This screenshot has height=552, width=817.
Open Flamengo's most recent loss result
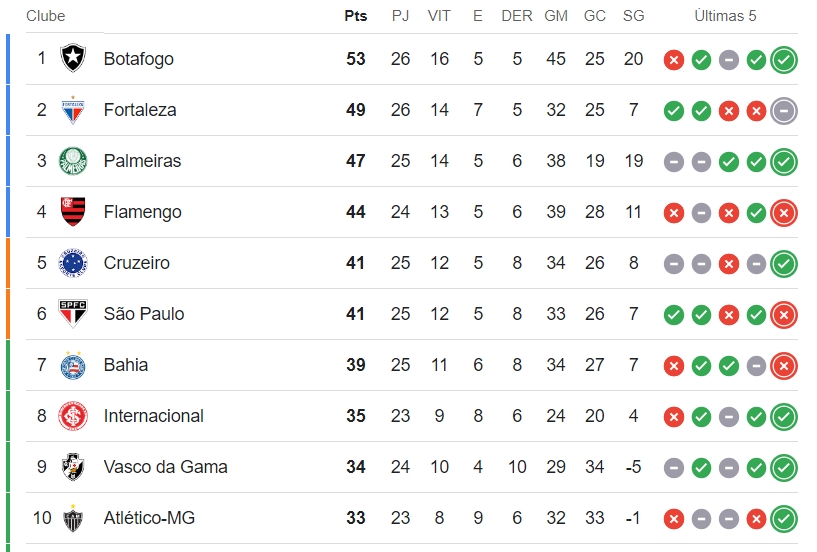pos(784,213)
